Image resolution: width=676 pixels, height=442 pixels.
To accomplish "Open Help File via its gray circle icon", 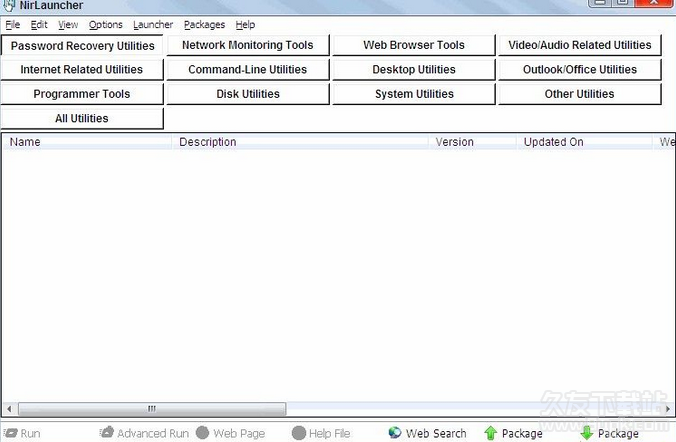I will pos(298,433).
